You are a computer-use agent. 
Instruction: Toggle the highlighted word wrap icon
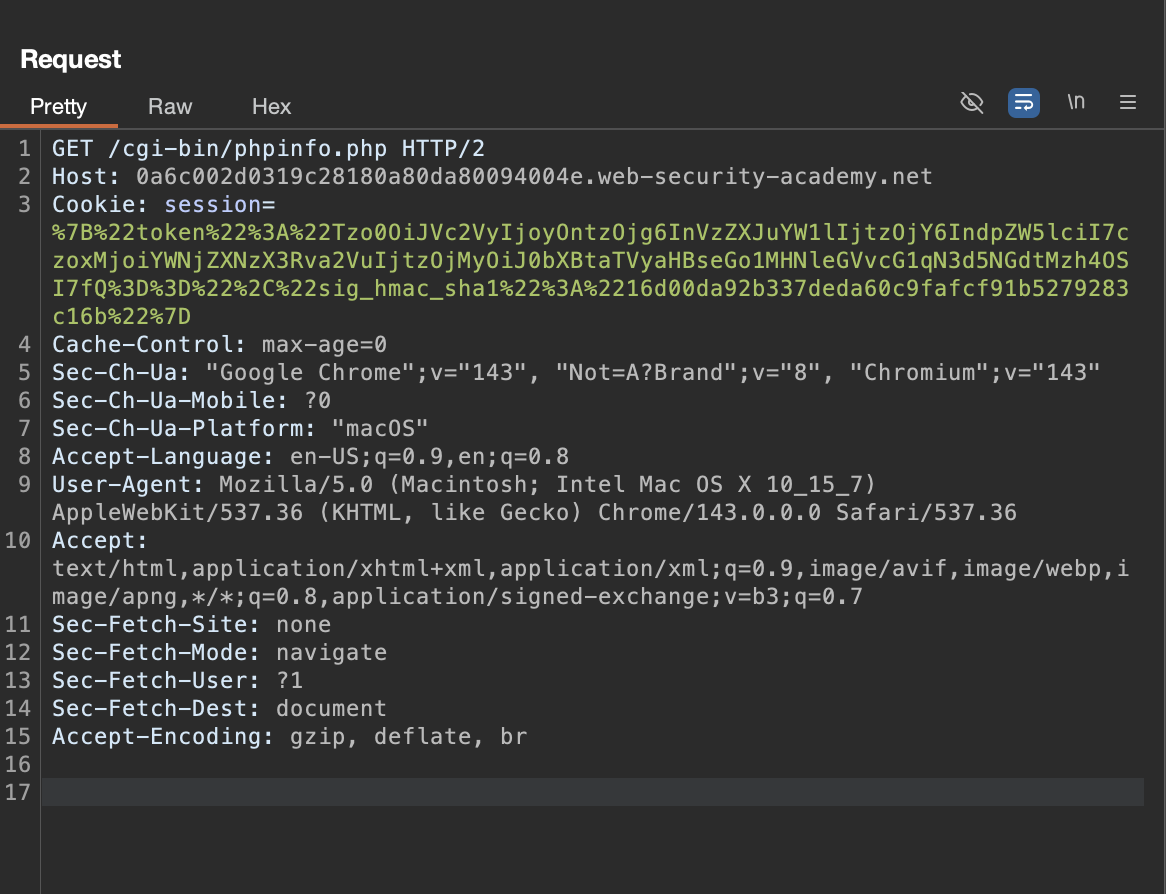(1023, 102)
